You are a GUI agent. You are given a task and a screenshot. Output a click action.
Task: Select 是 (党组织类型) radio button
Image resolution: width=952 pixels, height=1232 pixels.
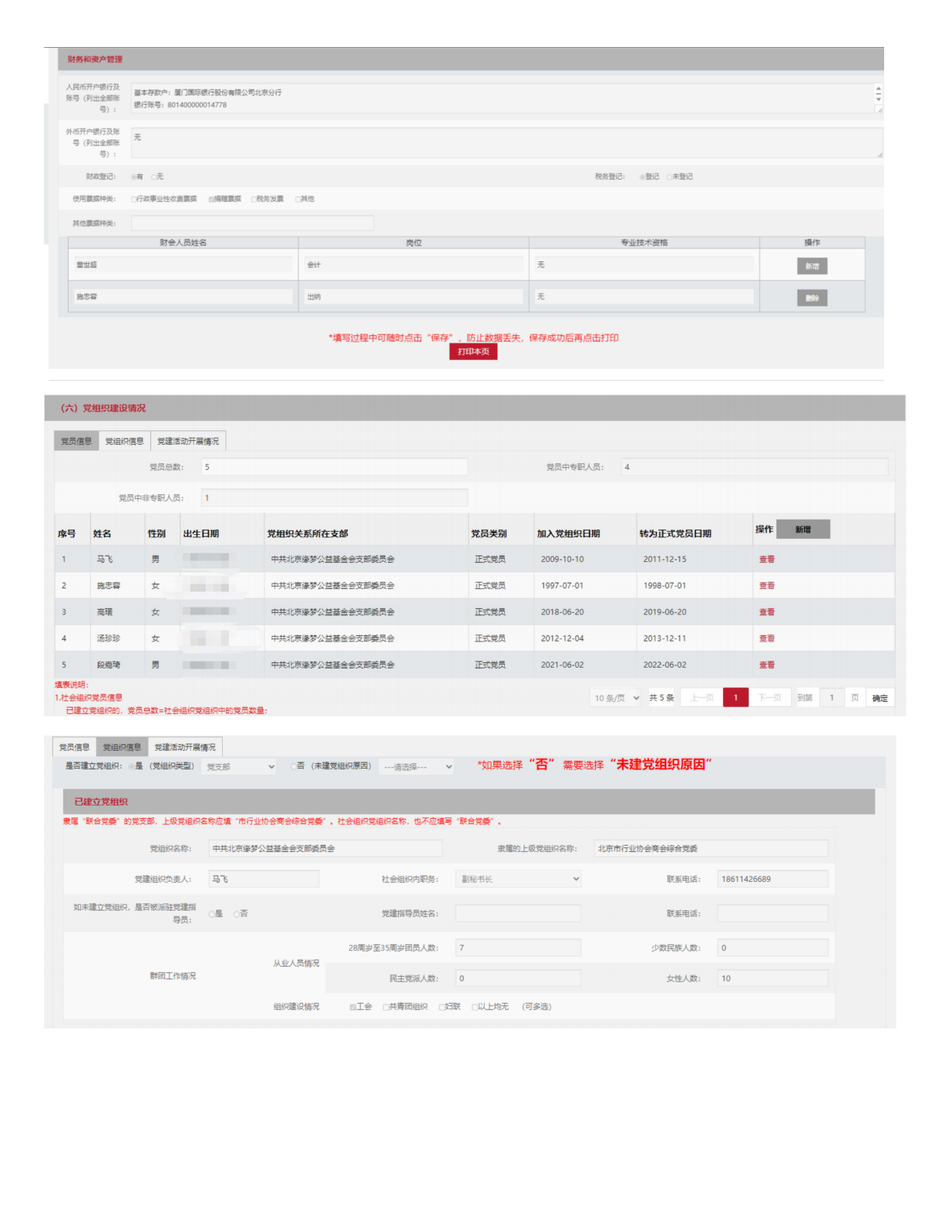[x=131, y=766]
